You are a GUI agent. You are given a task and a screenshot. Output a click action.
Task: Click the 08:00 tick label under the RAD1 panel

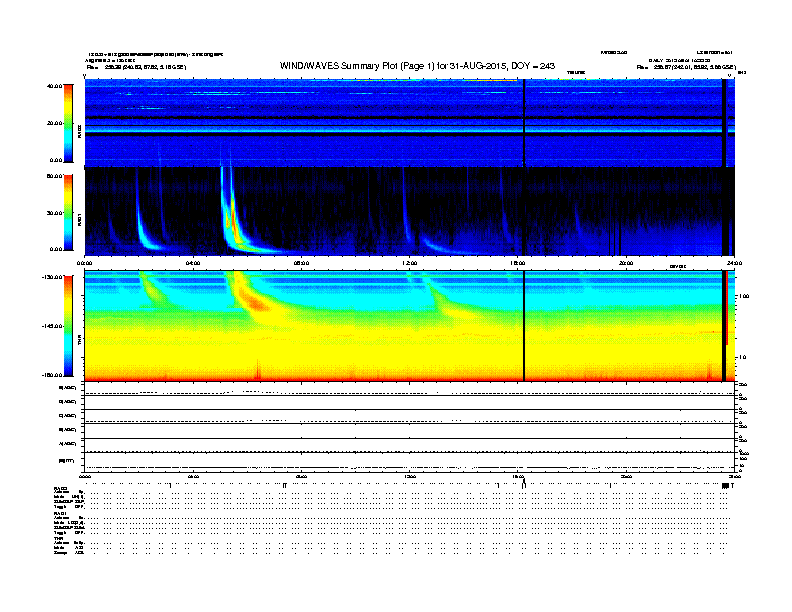(x=301, y=263)
